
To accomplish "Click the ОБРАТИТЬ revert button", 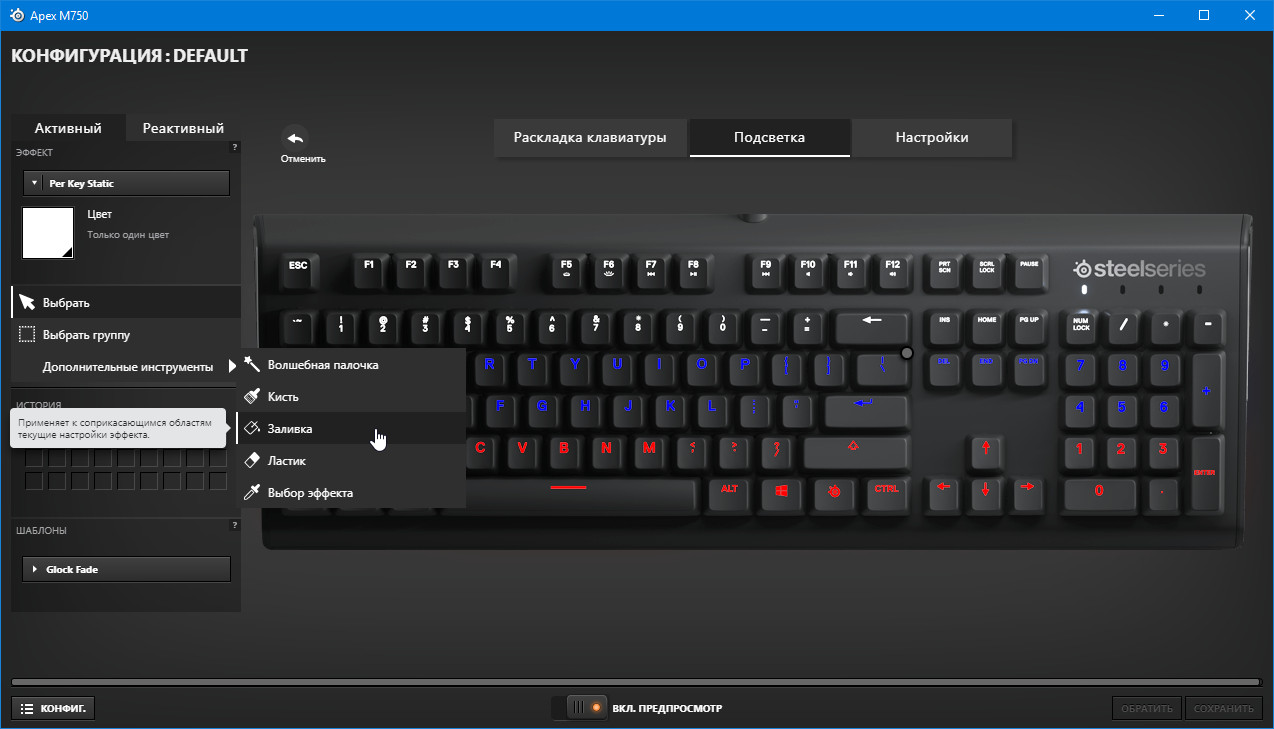I will coord(1147,709).
